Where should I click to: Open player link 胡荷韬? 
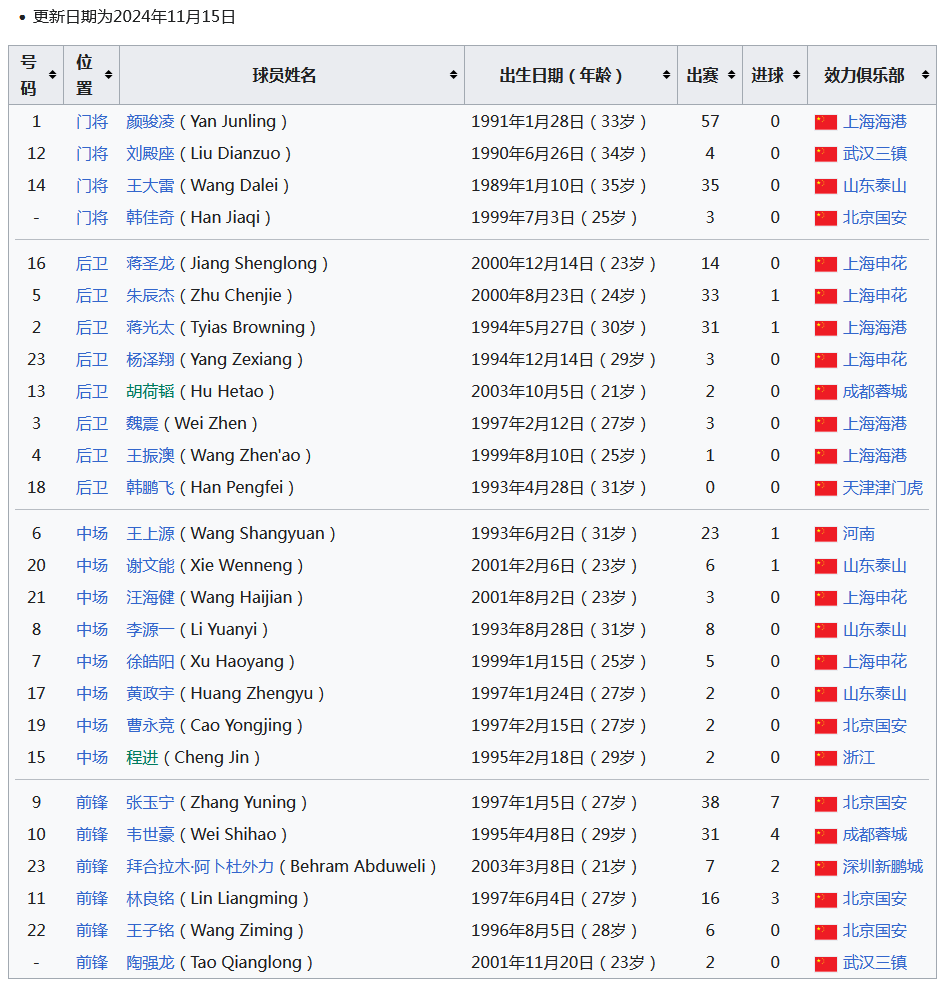pyautogui.click(x=150, y=391)
